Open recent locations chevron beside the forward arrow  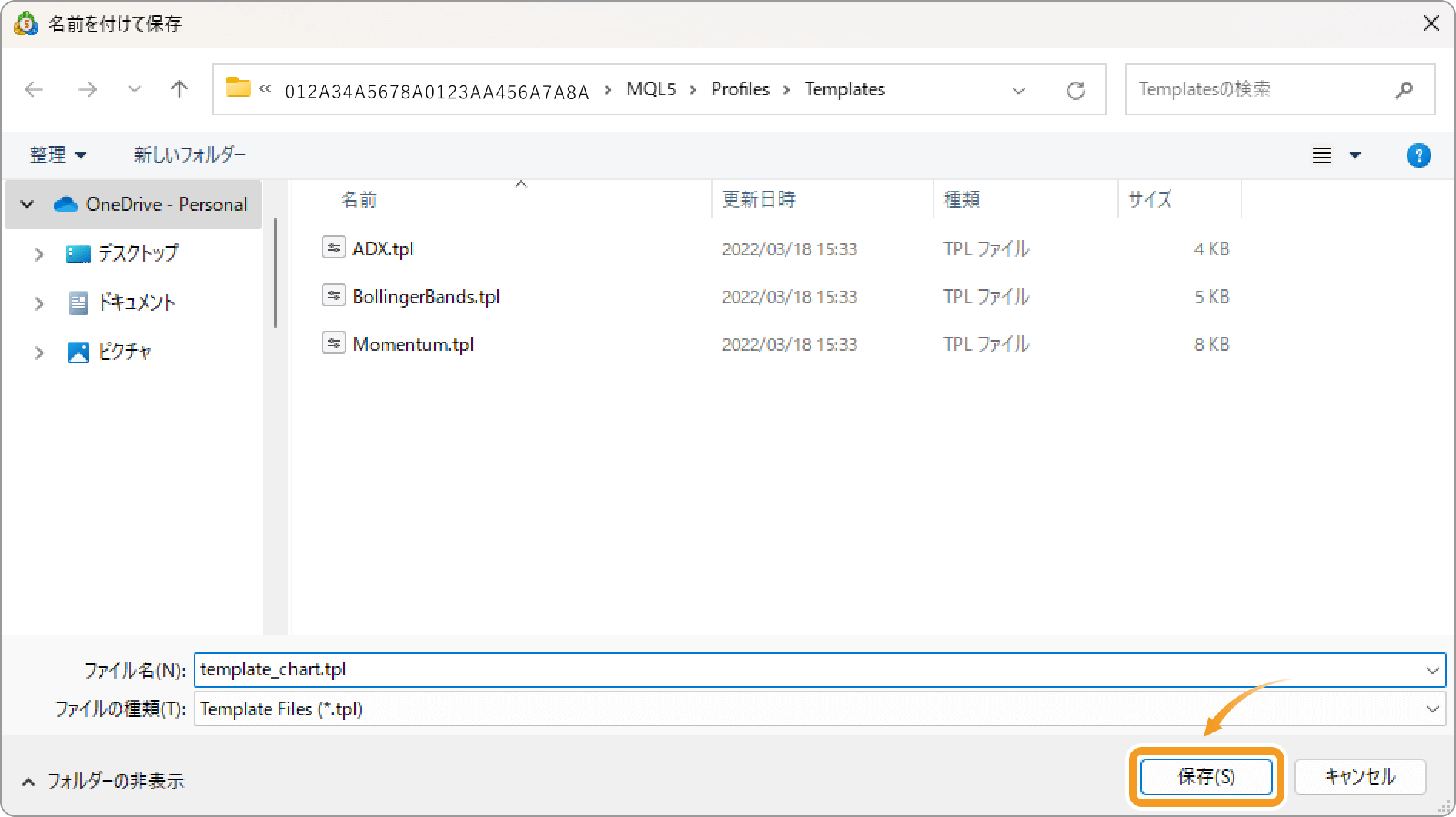tap(135, 89)
